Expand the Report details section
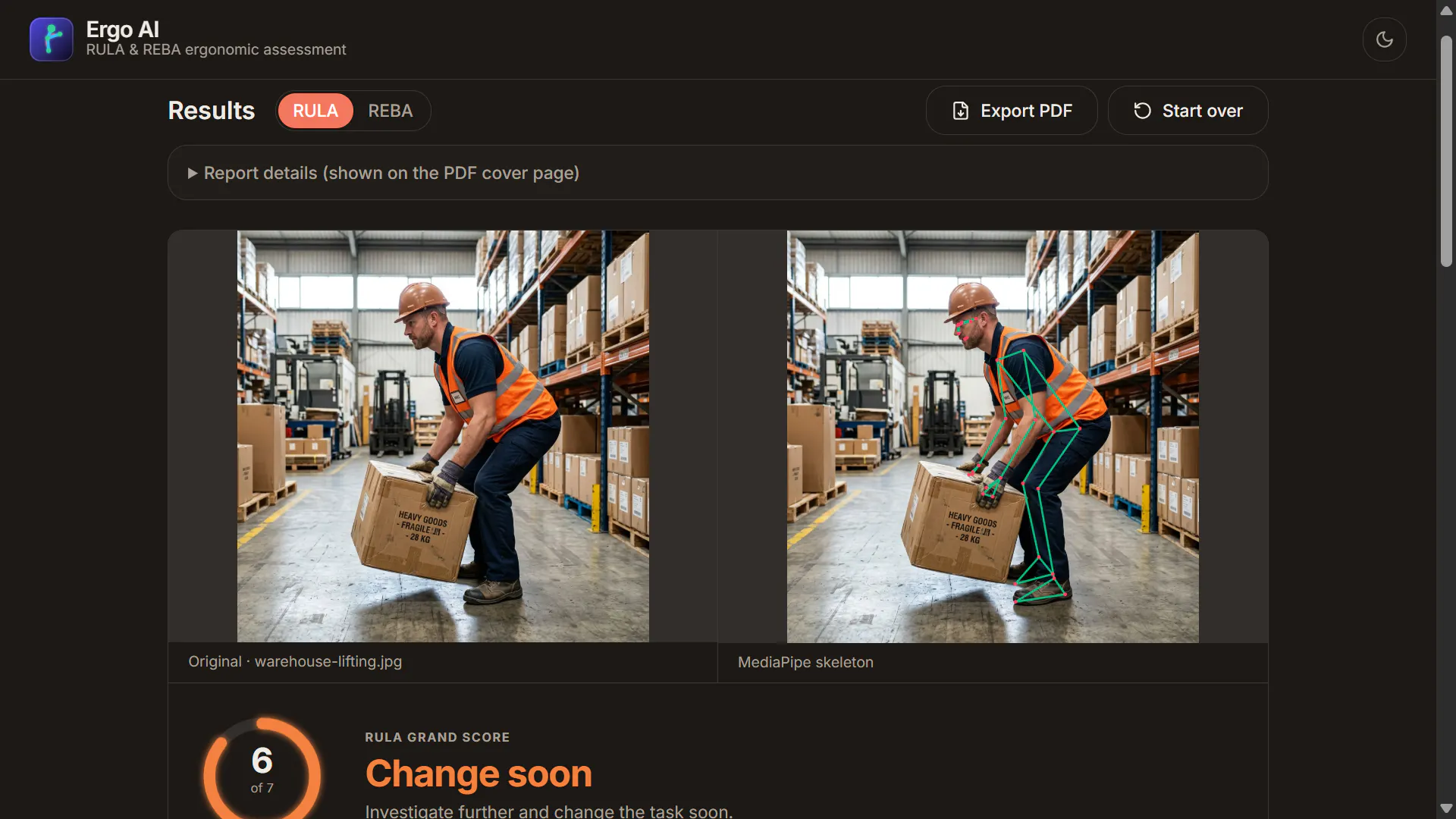1456x819 pixels. click(x=717, y=173)
